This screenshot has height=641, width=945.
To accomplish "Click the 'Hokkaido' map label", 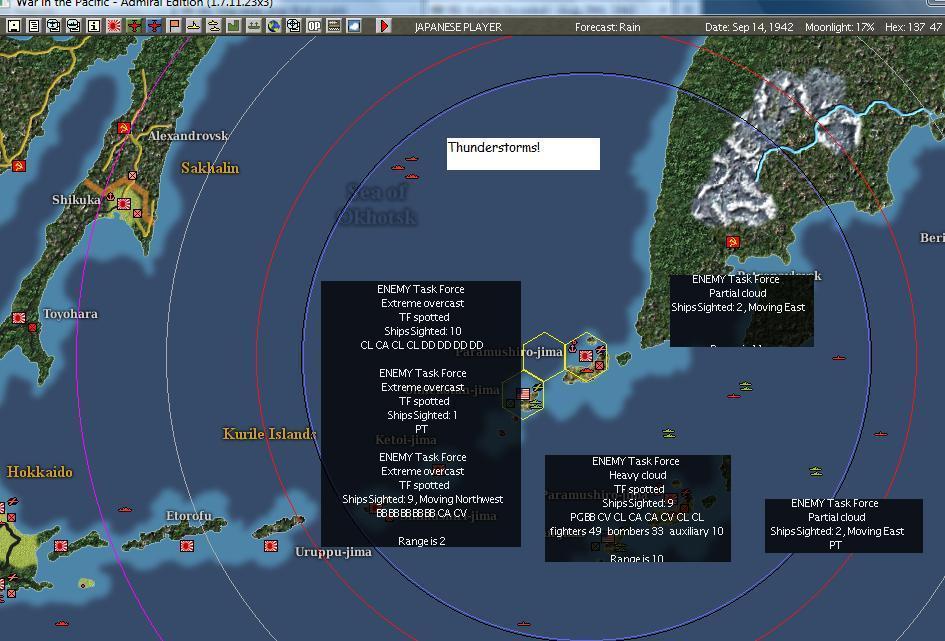I will pyautogui.click(x=40, y=472).
